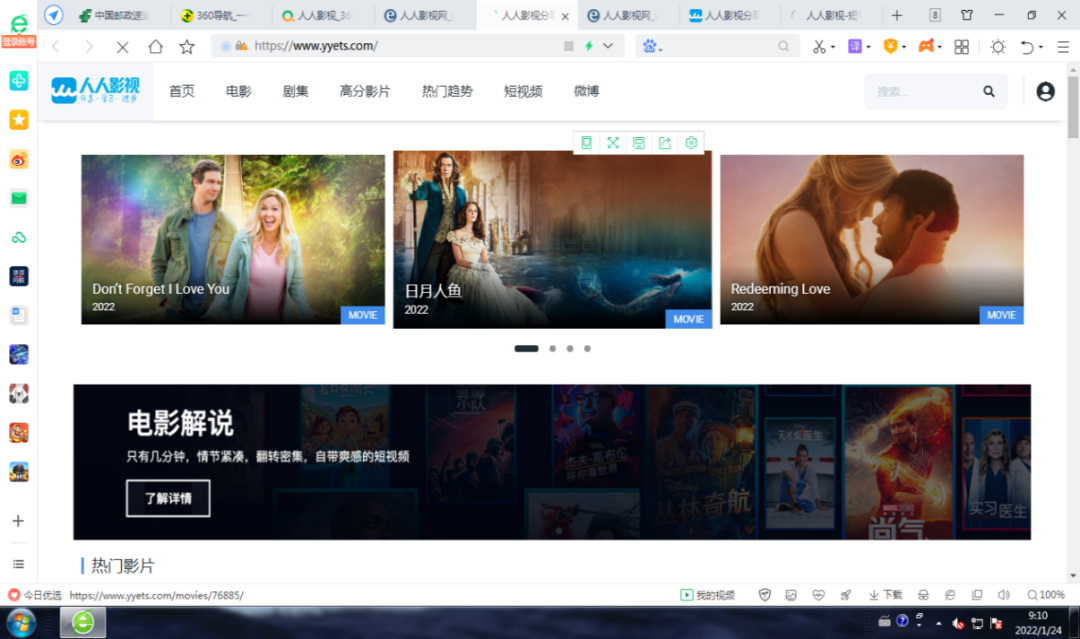Open the 热门趋势 navigation item
This screenshot has height=639, width=1080.
447,91
